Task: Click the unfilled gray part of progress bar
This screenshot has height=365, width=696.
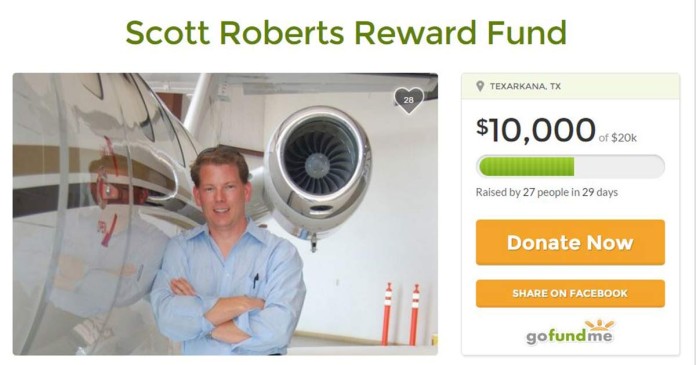Action: (x=619, y=167)
